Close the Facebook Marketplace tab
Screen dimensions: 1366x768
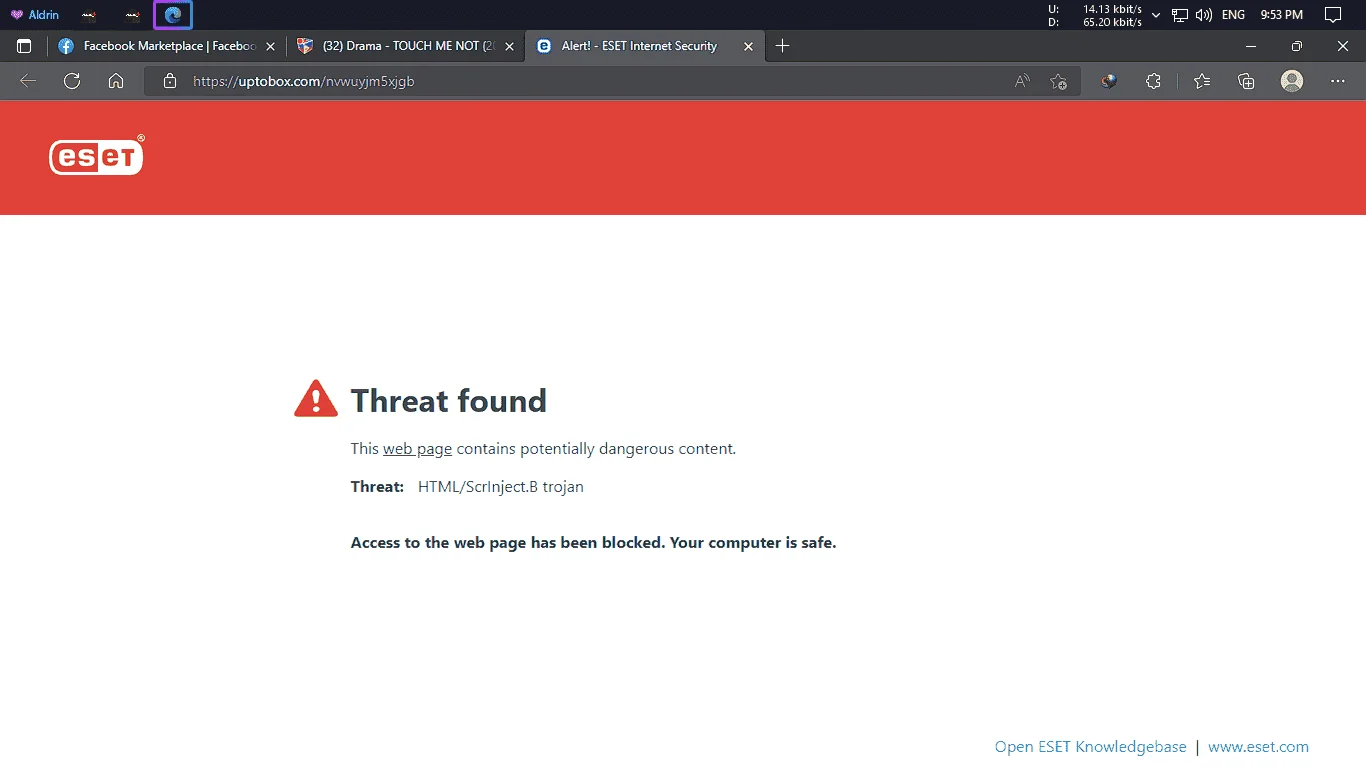click(270, 46)
